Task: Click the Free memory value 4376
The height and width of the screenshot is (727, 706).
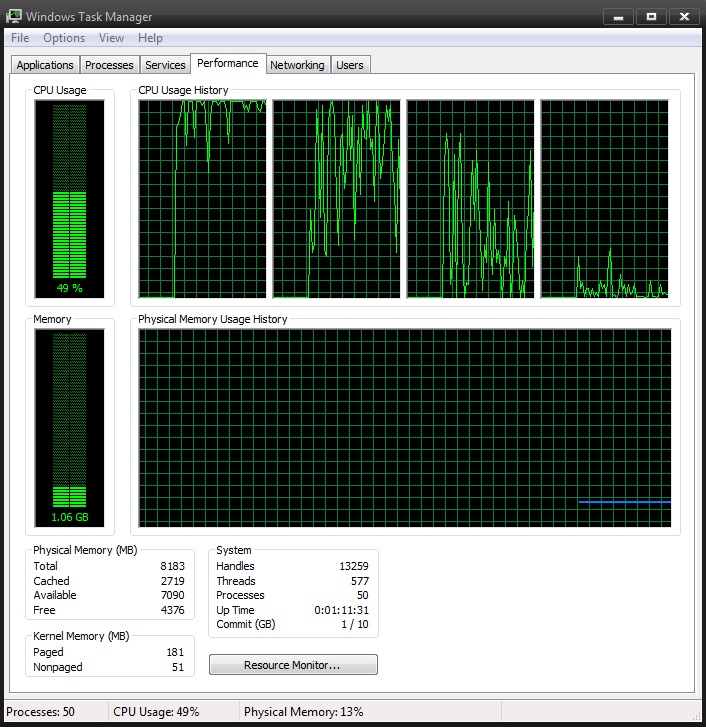Action: 172,610
